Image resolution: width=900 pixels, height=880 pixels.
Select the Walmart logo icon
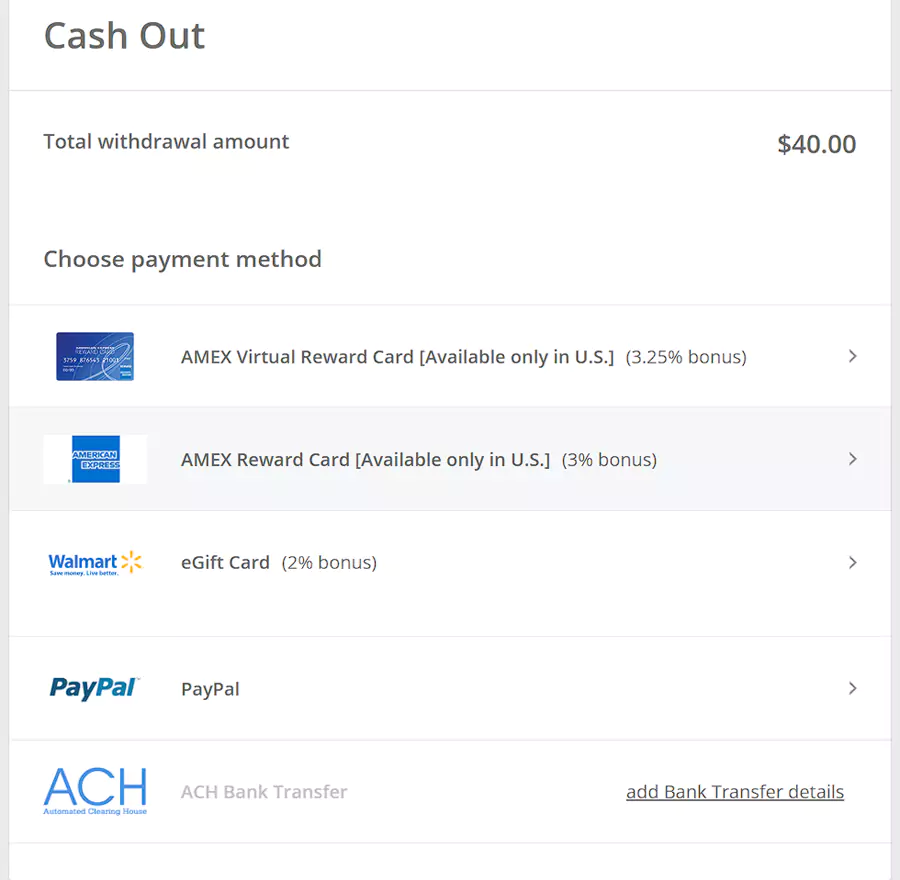point(95,562)
